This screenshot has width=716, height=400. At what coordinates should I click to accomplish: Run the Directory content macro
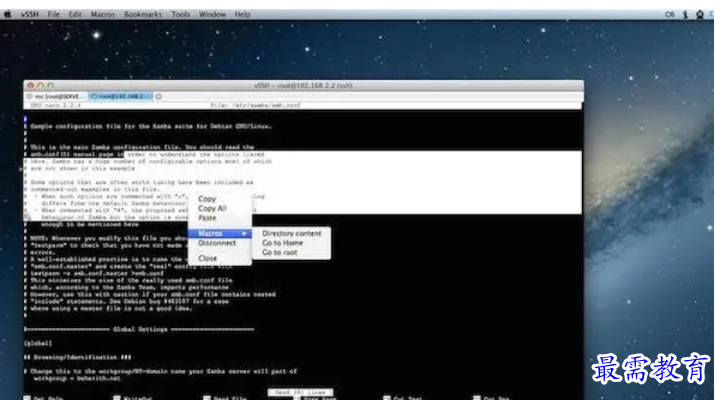291,233
